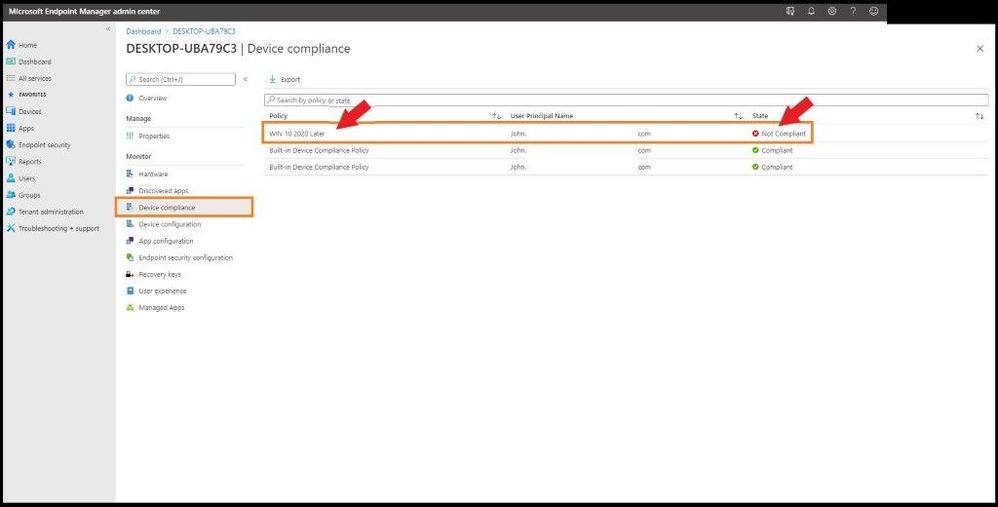Click the Microsoft Endpoint Manager admin center title
Image resolution: width=998 pixels, height=507 pixels.
point(84,11)
